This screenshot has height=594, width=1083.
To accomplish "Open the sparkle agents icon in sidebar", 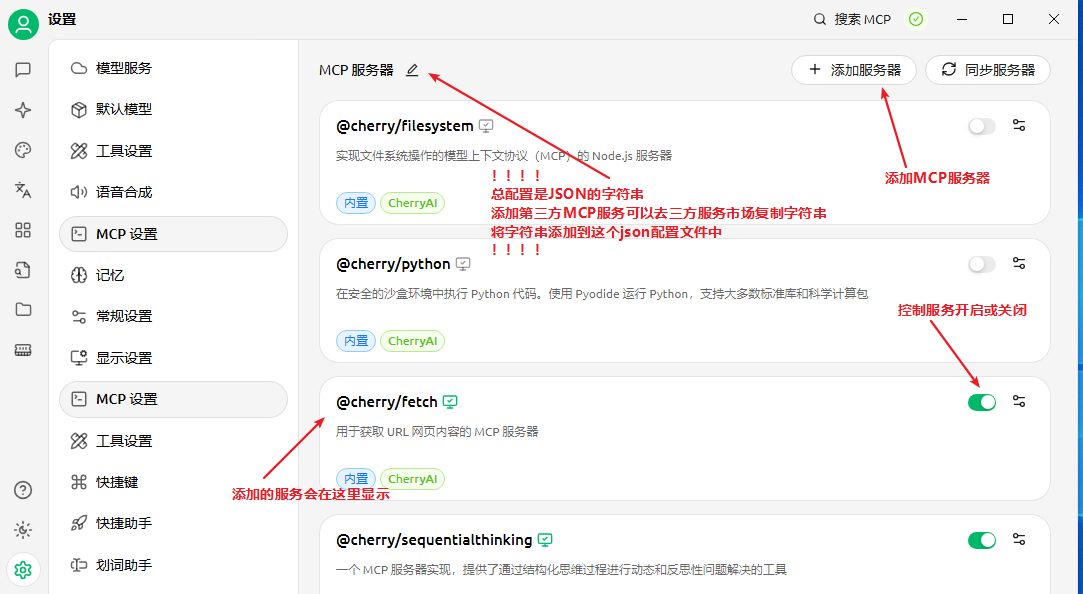I will pos(23,110).
